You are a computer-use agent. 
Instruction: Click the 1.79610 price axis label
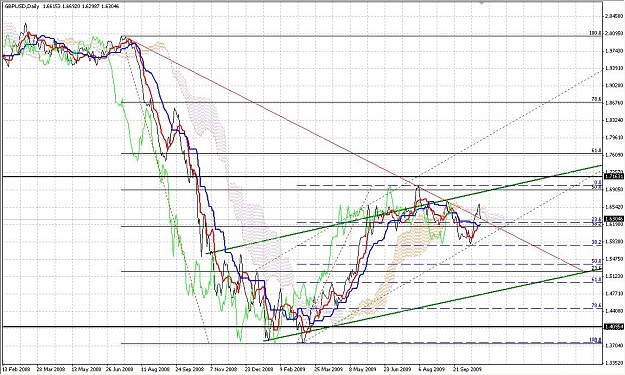point(614,137)
